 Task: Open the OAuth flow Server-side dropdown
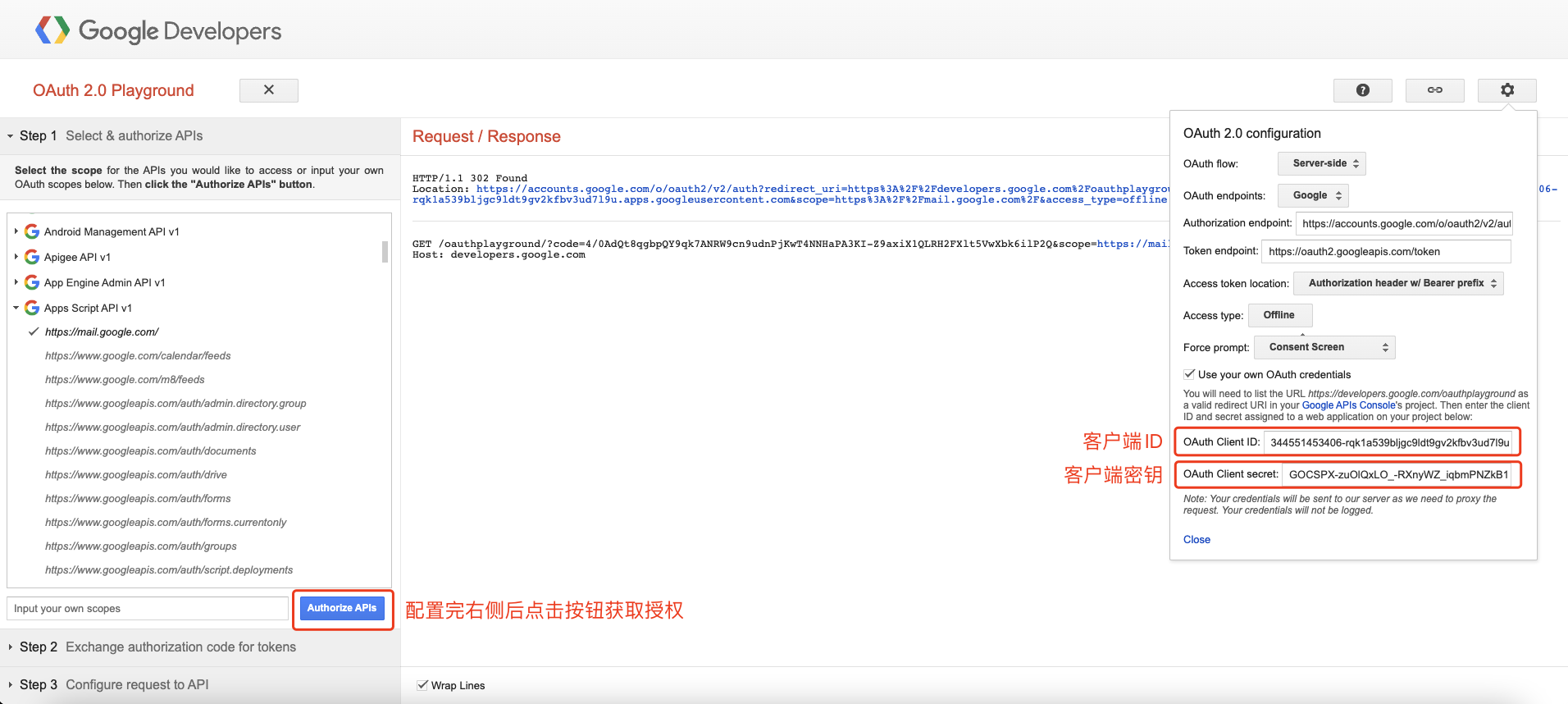coord(1321,163)
